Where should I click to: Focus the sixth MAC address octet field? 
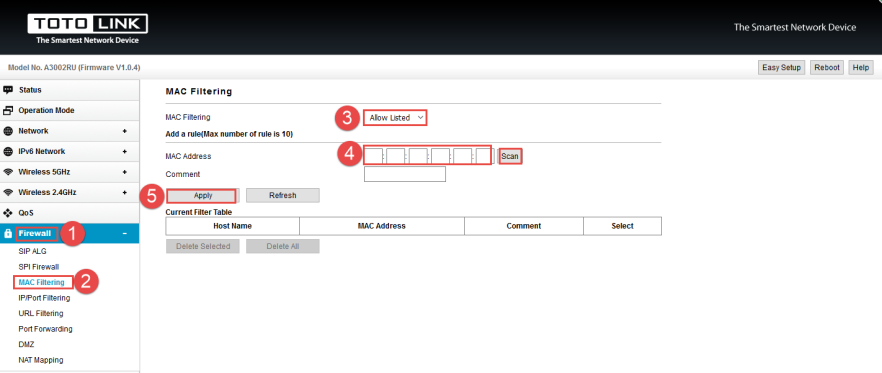(x=485, y=156)
